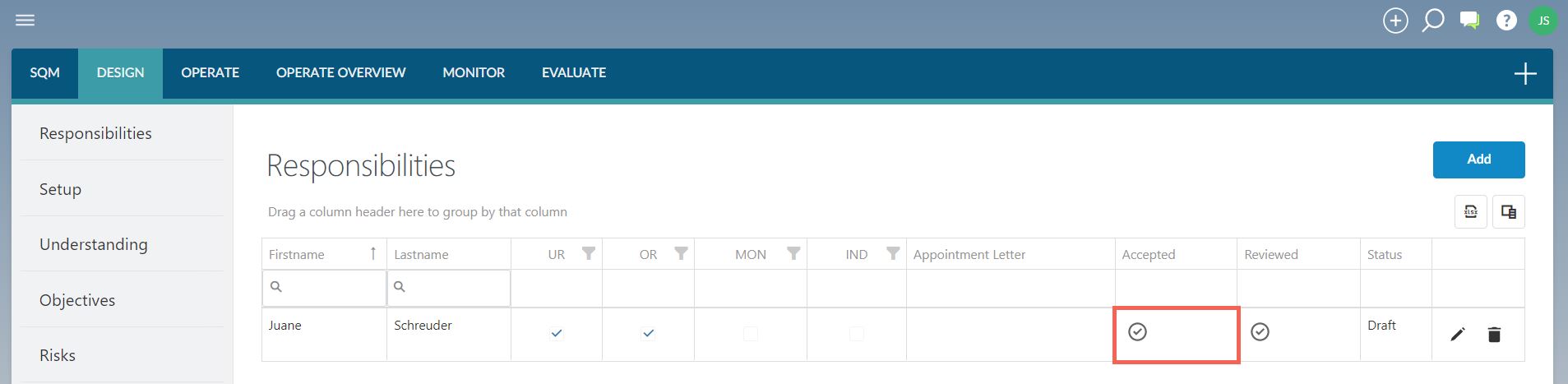This screenshot has height=384, width=1568.
Task: Switch to the OPERATE OVERVIEW tab
Action: click(x=340, y=72)
